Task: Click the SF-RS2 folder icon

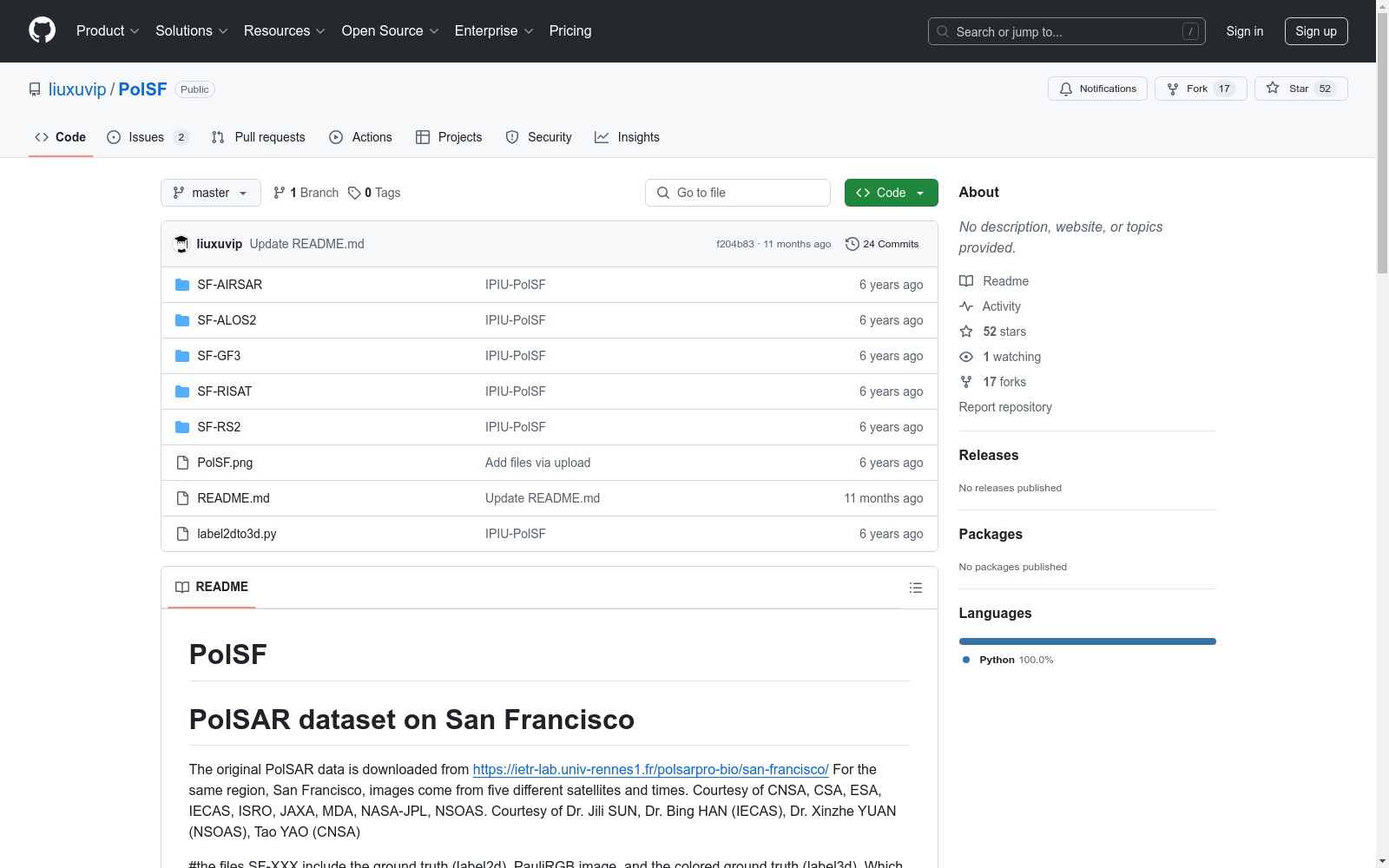Action: [182, 427]
